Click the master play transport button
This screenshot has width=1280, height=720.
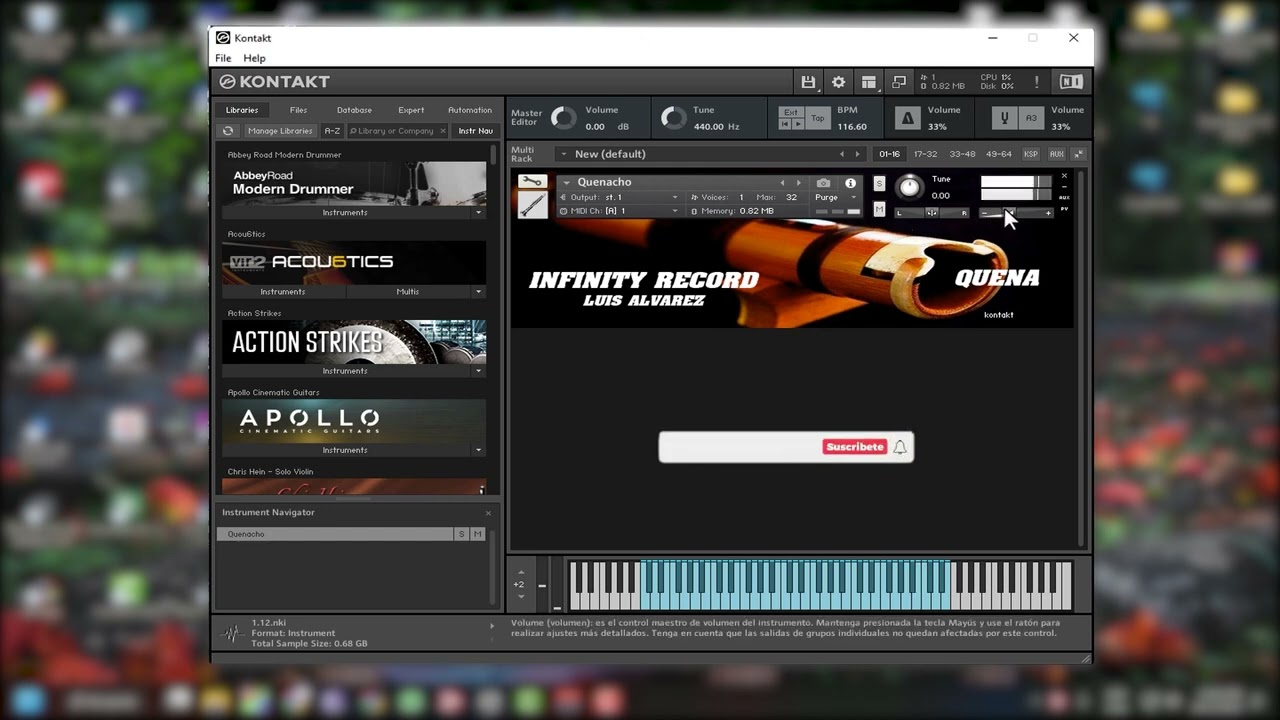tap(798, 124)
